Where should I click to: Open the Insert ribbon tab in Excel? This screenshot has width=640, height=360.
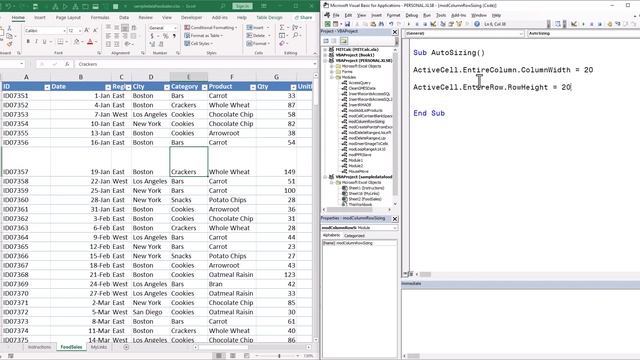pos(40,18)
